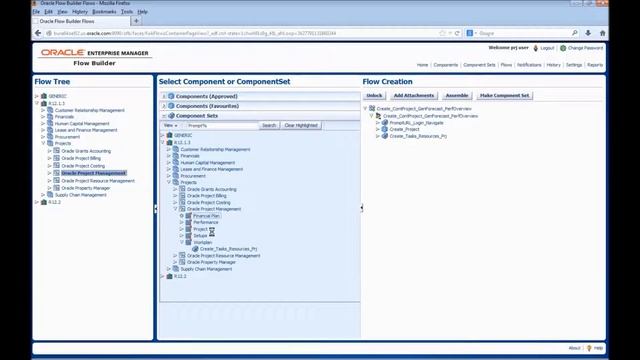The image size is (640, 360).
Task: Select Oracle Project Management in Flow Tree
Action: [x=93, y=173]
